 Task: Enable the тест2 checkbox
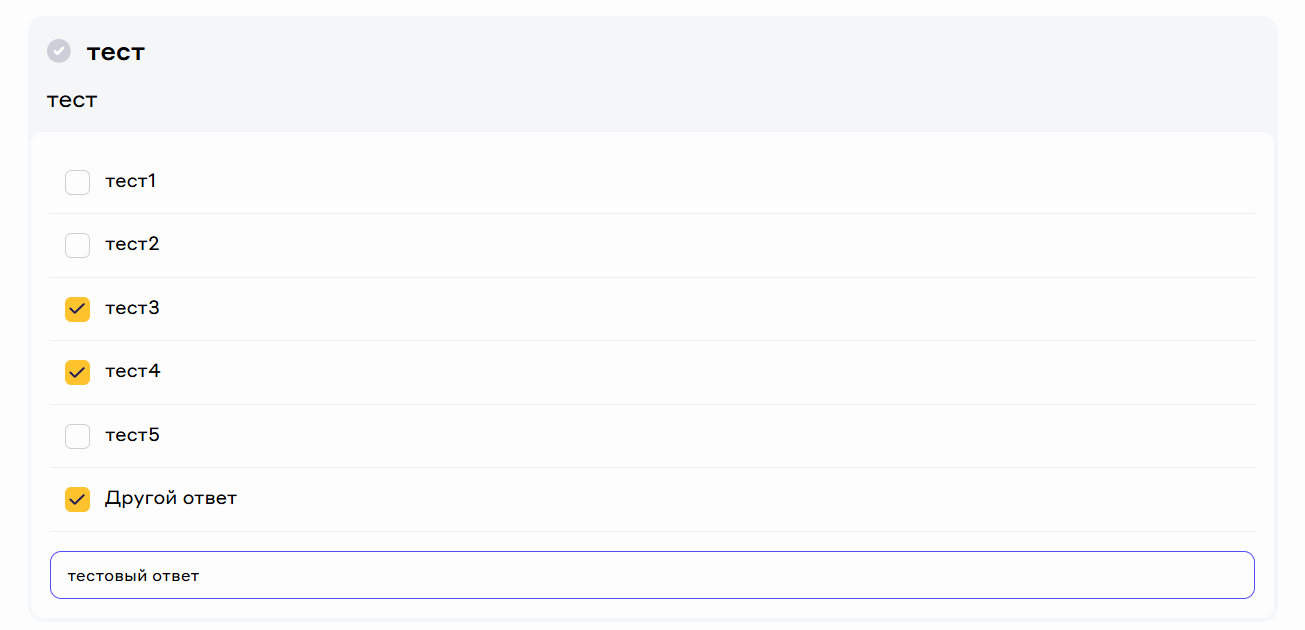[x=78, y=245]
